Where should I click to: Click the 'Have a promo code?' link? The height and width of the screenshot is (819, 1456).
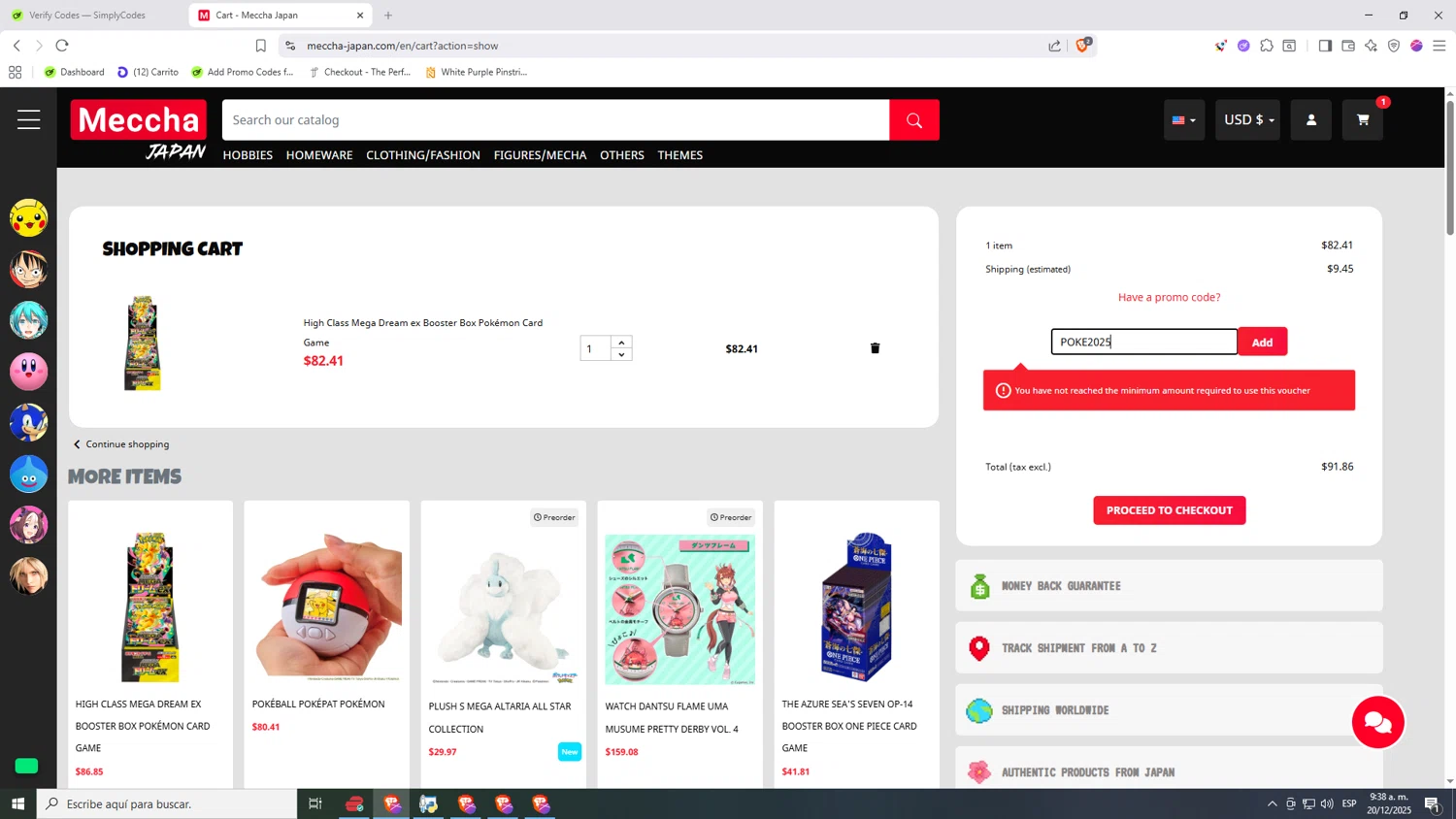pos(1169,297)
